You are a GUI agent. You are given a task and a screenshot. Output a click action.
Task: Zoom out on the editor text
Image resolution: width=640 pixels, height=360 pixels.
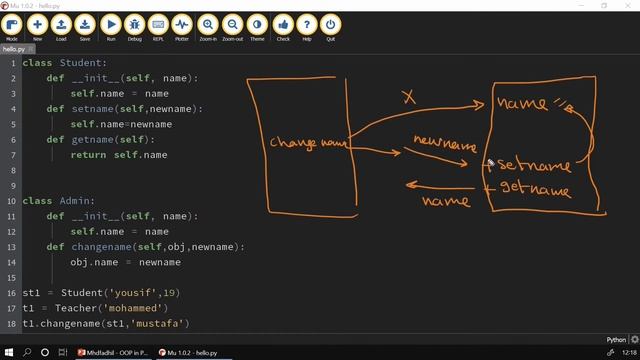click(232, 28)
